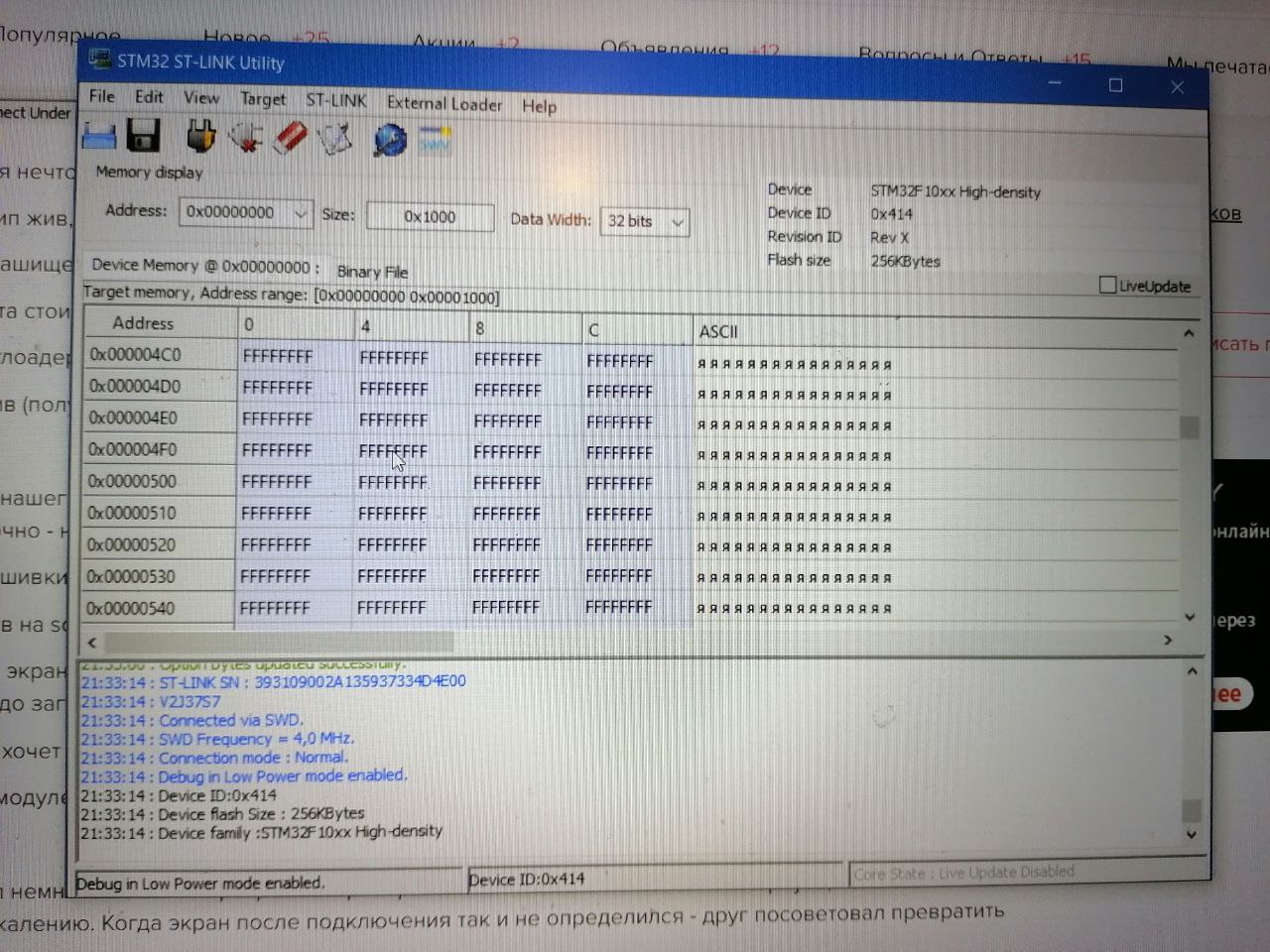Toggle the LiveUpdate checkbox

pyautogui.click(x=1107, y=285)
